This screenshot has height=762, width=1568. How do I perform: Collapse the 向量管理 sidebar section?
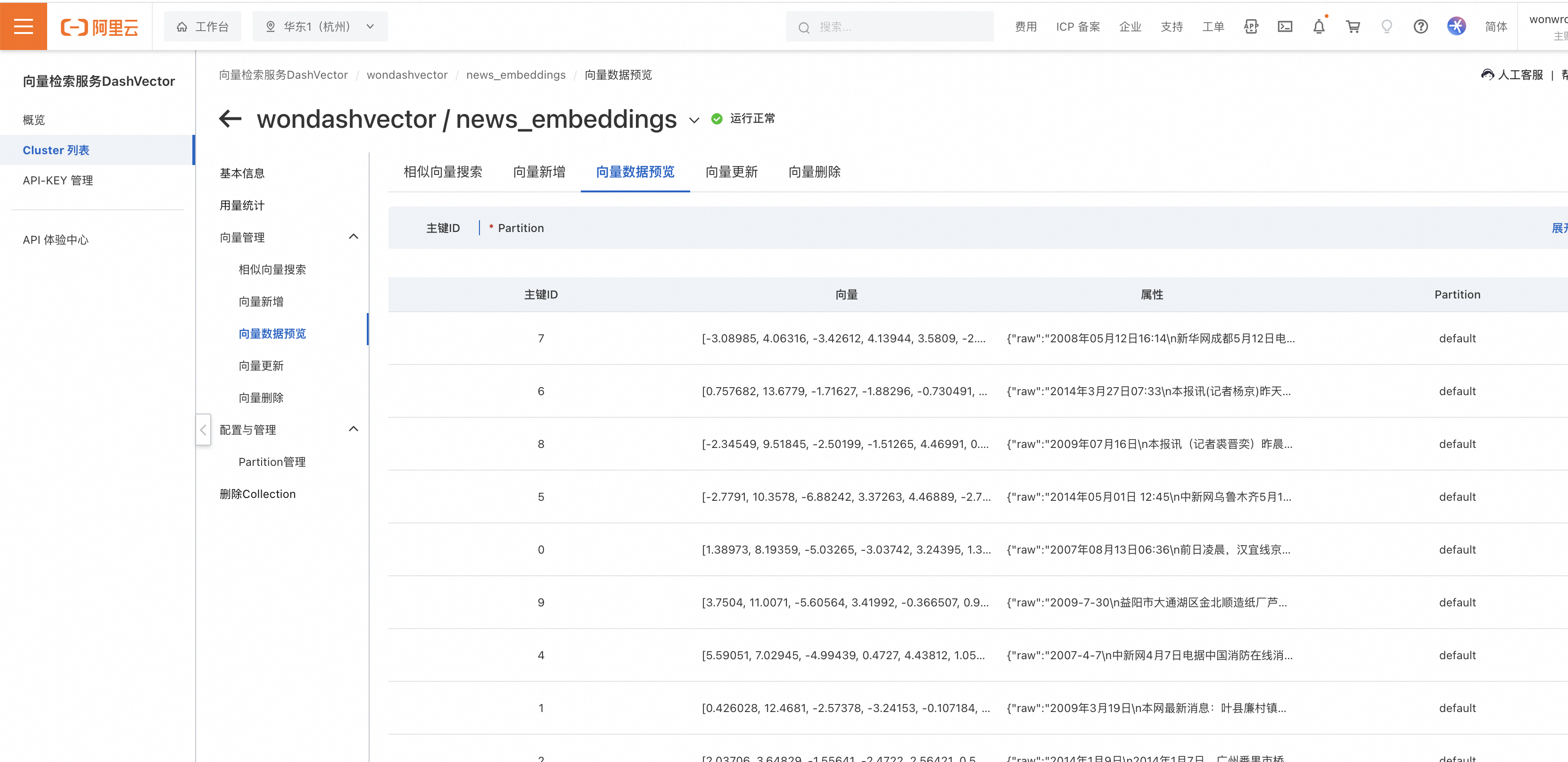pyautogui.click(x=354, y=237)
